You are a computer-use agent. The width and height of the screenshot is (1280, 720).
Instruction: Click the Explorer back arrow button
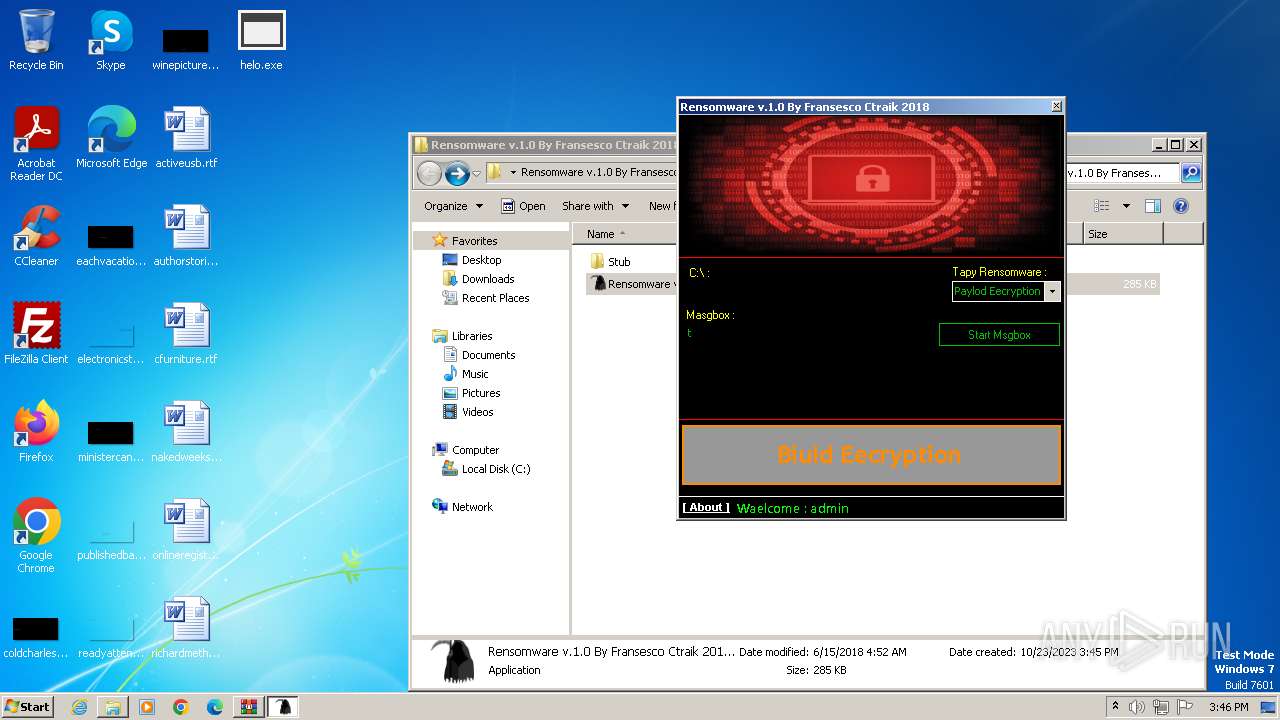[x=429, y=173]
